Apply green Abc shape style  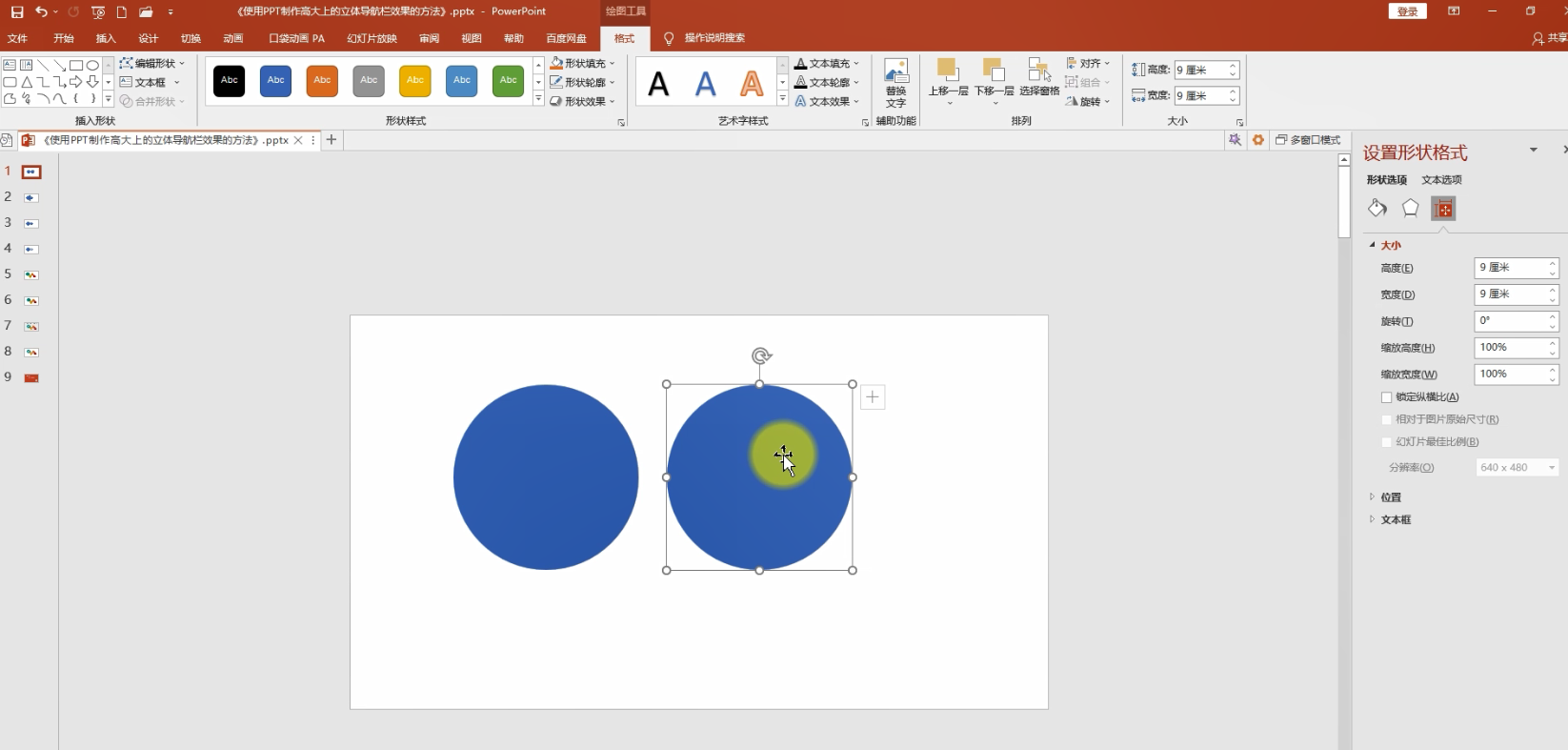click(509, 81)
